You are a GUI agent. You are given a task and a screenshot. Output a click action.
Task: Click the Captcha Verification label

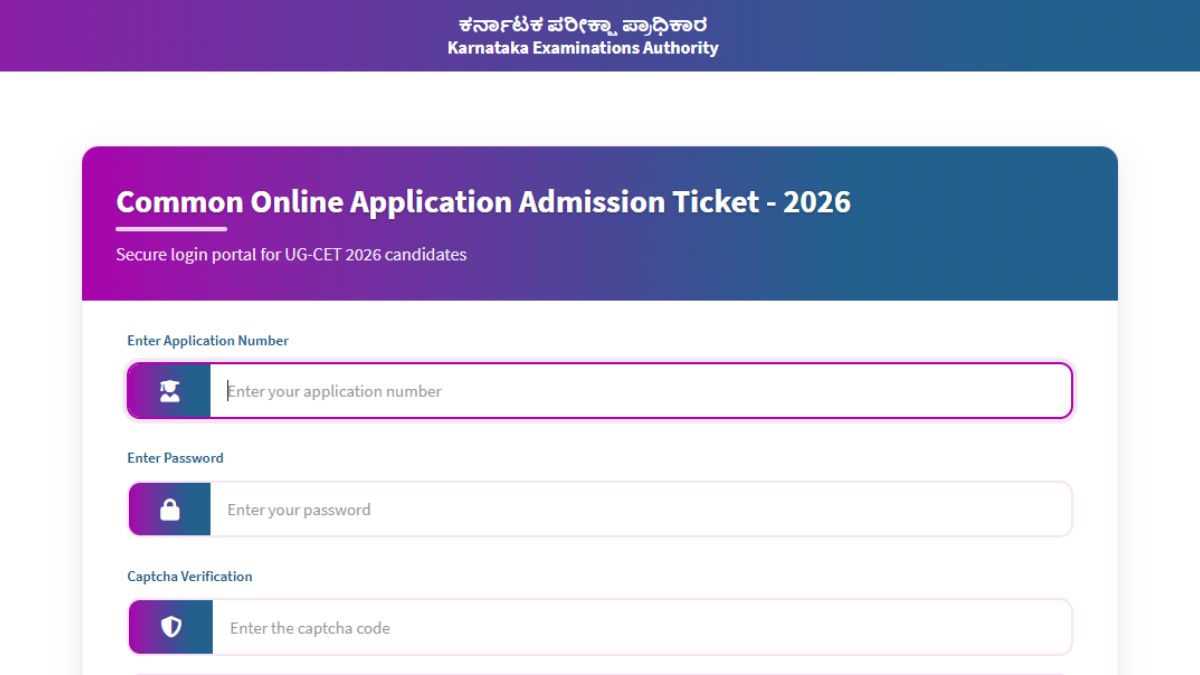pos(188,576)
